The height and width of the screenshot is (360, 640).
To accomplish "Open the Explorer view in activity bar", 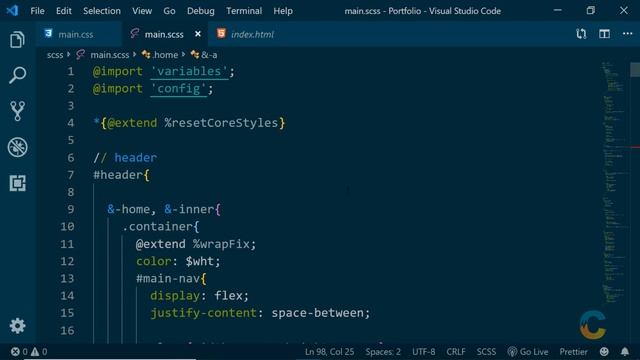I will point(17,40).
